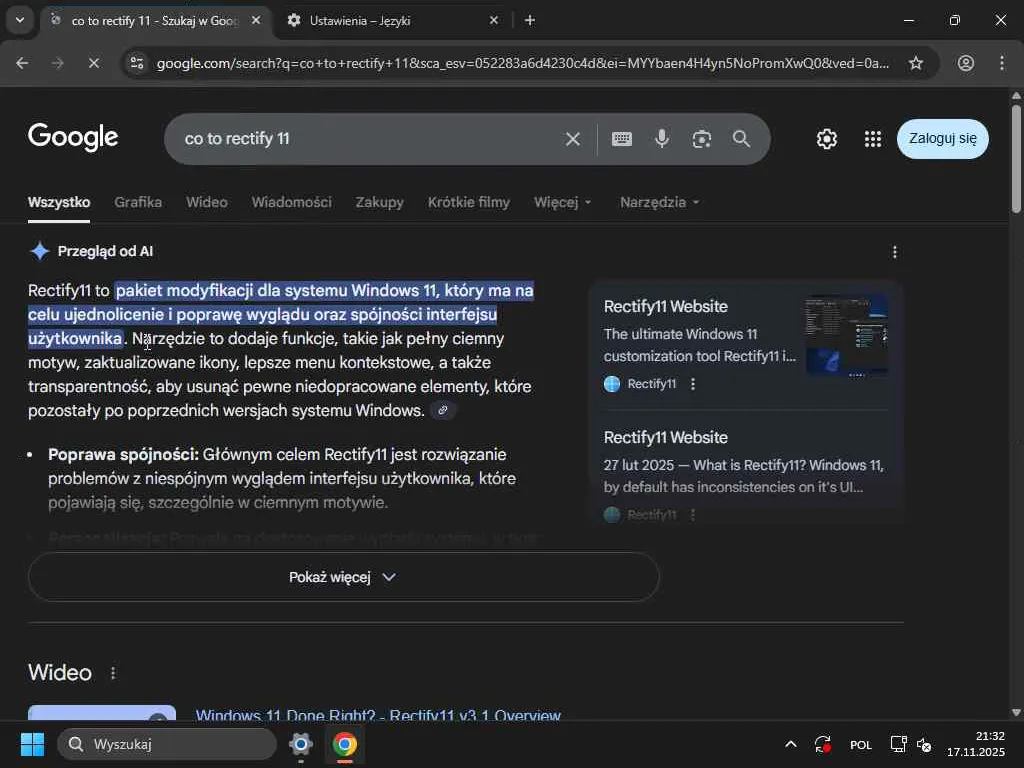Open Google quick settings gear
Viewport: 1024px width, 768px height.
[x=827, y=138]
